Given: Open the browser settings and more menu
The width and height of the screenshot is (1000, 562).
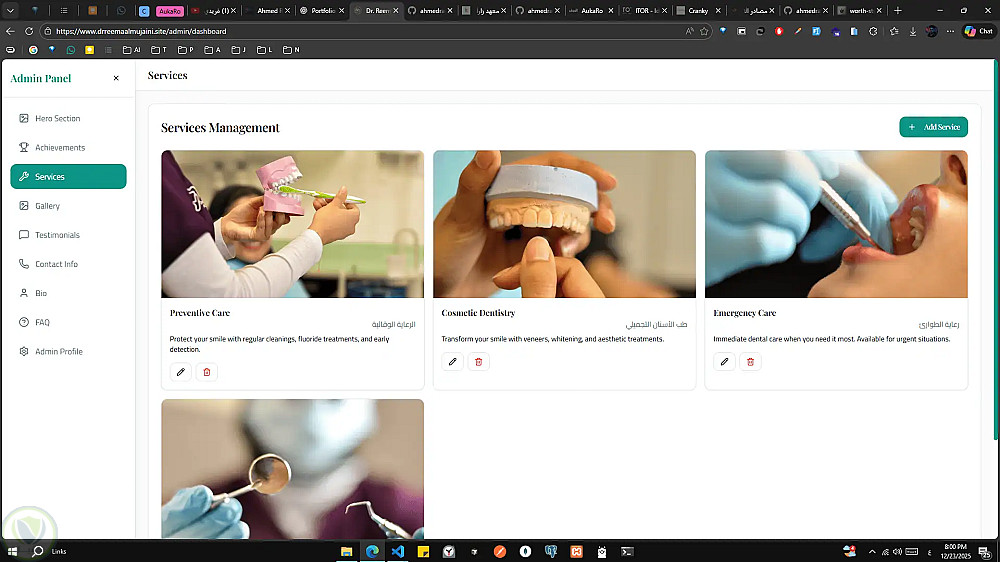Looking at the screenshot, I should [x=950, y=31].
